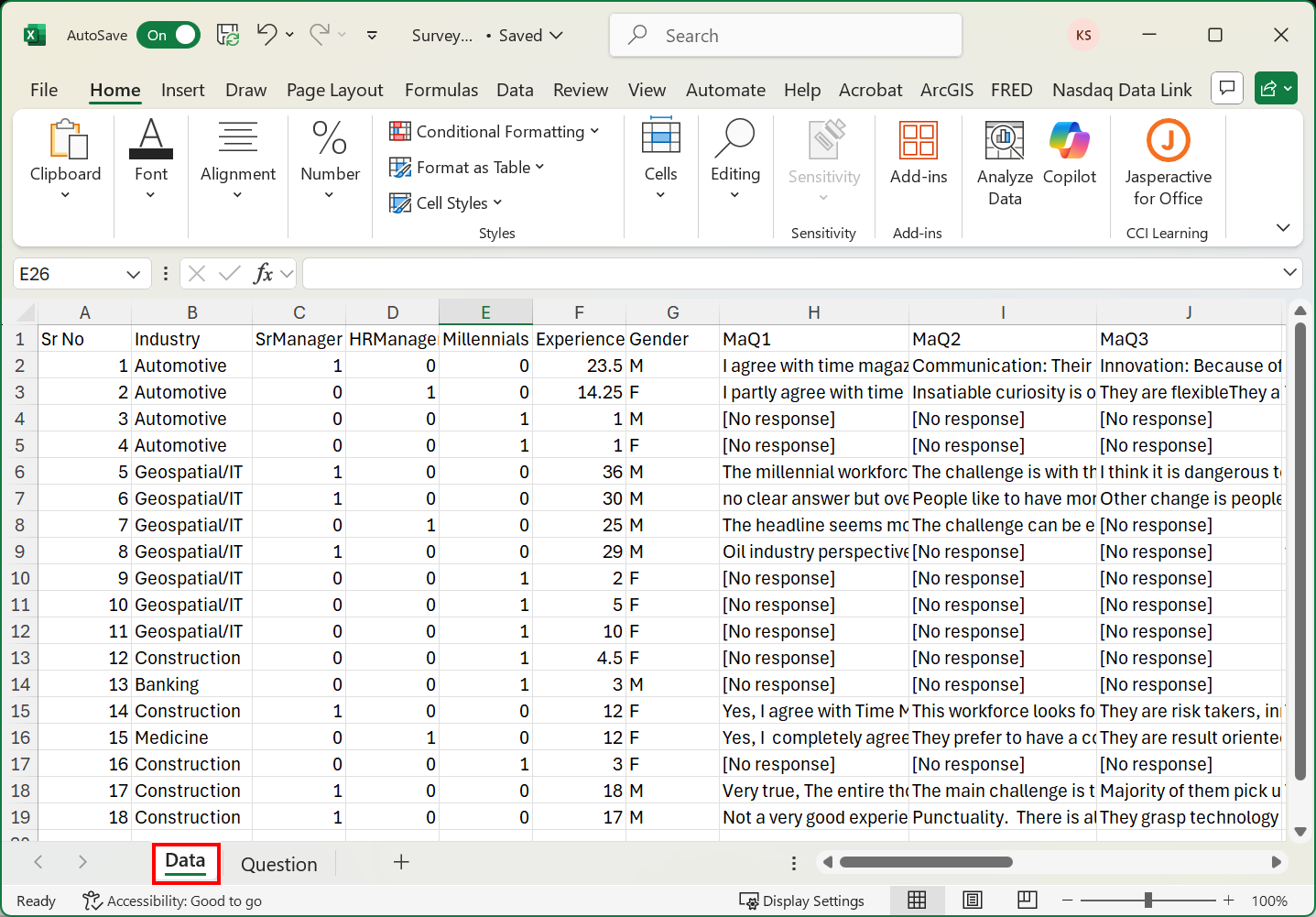The height and width of the screenshot is (917, 1316).
Task: Expand Conditional Formatting menu
Action: [x=495, y=131]
